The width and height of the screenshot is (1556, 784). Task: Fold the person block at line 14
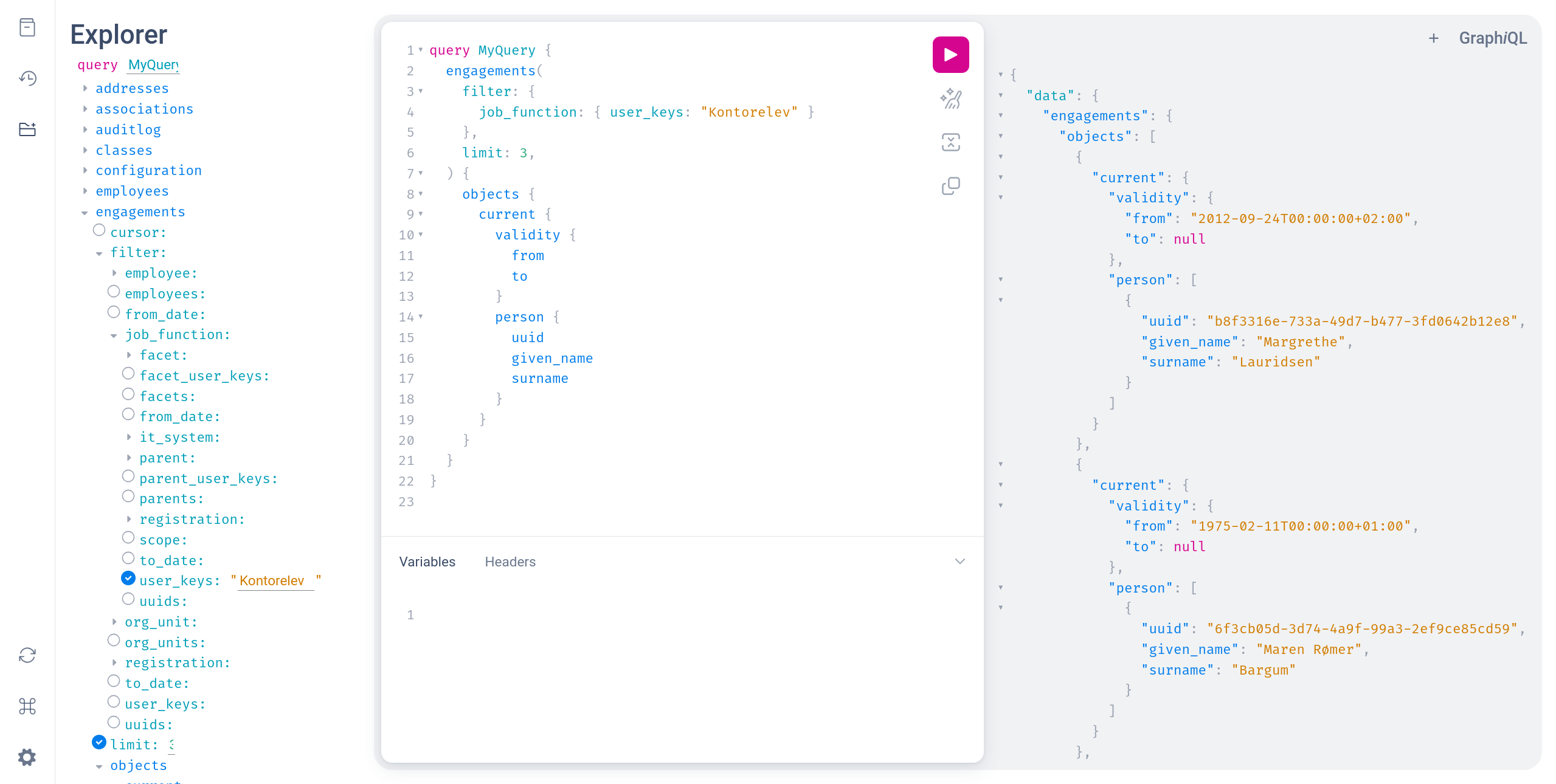[x=420, y=317]
